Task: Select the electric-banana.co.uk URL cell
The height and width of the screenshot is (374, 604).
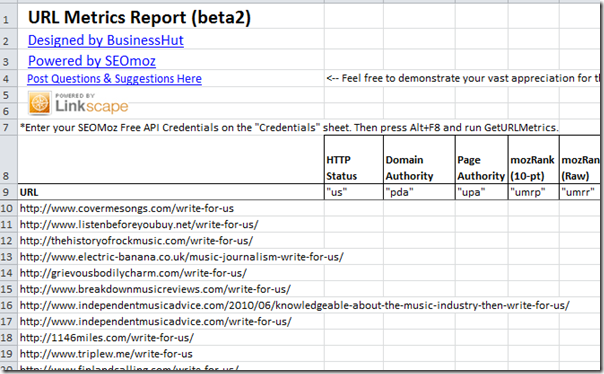Action: (x=181, y=257)
